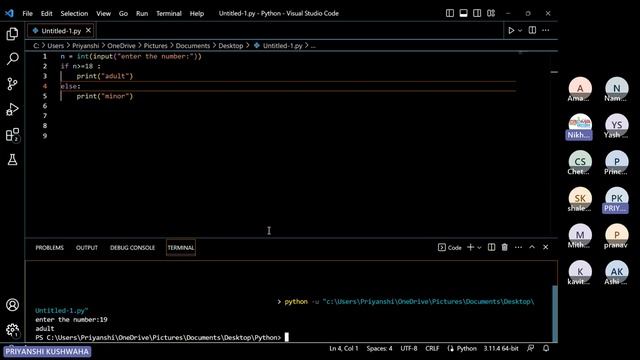The width and height of the screenshot is (640, 360).
Task: Switch to the OUTPUT panel tab
Action: click(x=87, y=248)
